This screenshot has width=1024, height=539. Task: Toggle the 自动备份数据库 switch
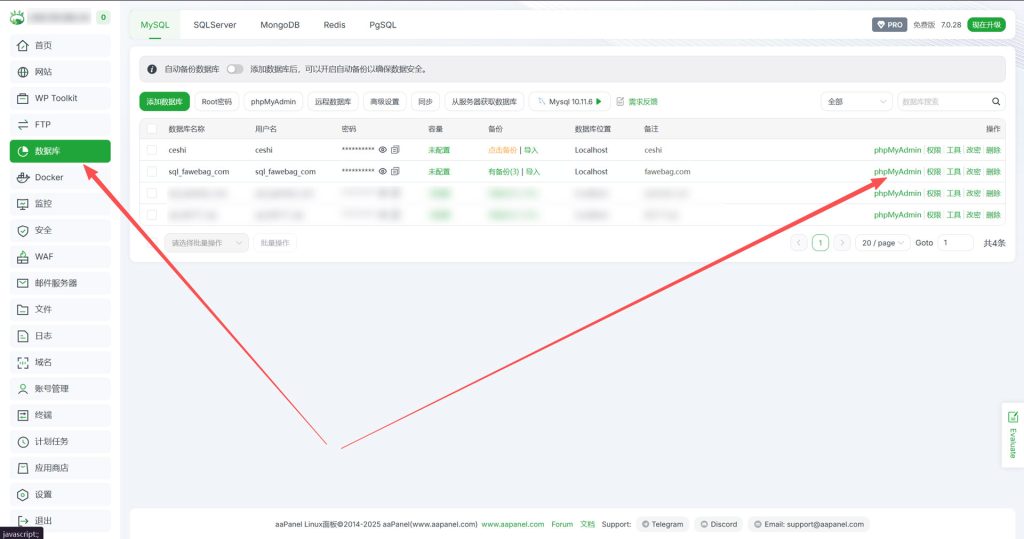click(x=235, y=69)
